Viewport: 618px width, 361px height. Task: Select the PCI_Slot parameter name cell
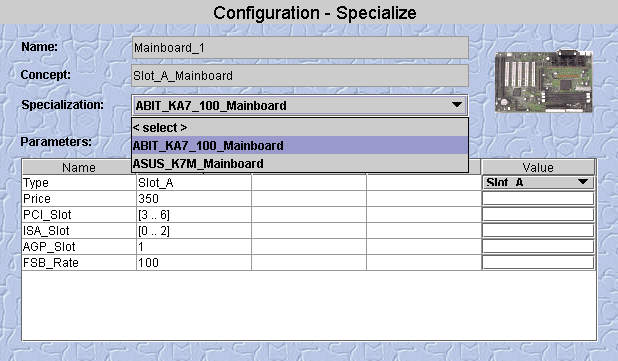coord(79,215)
